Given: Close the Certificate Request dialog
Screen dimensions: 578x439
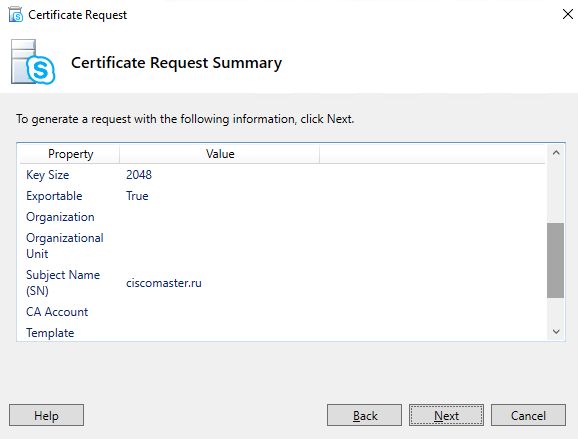Looking at the screenshot, I should (x=568, y=14).
